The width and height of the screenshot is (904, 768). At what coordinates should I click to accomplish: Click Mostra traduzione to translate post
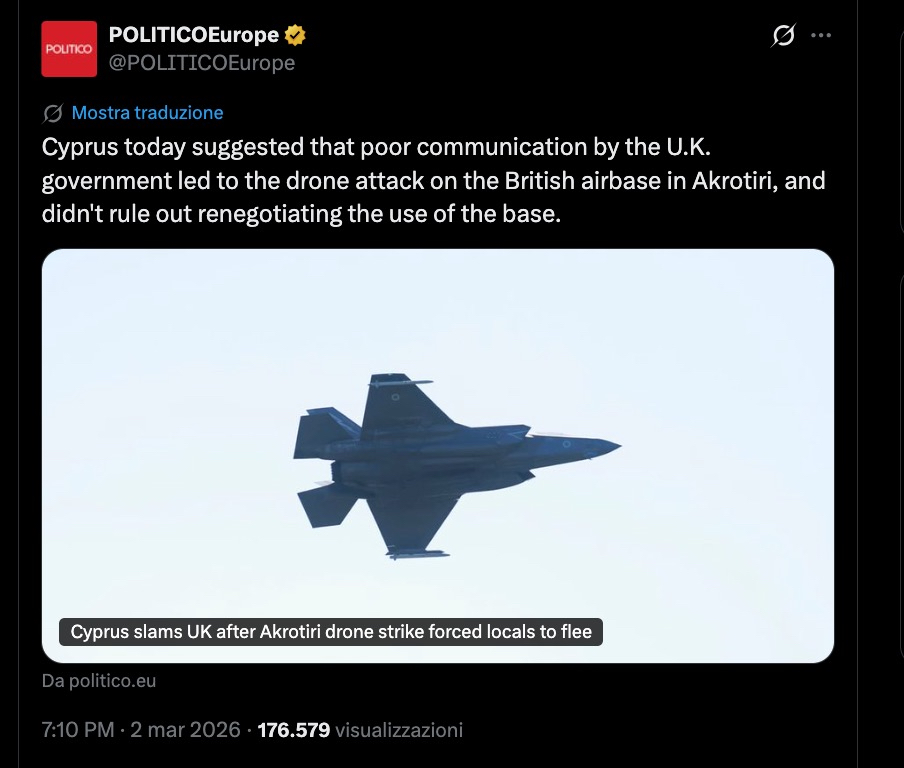pyautogui.click(x=147, y=113)
